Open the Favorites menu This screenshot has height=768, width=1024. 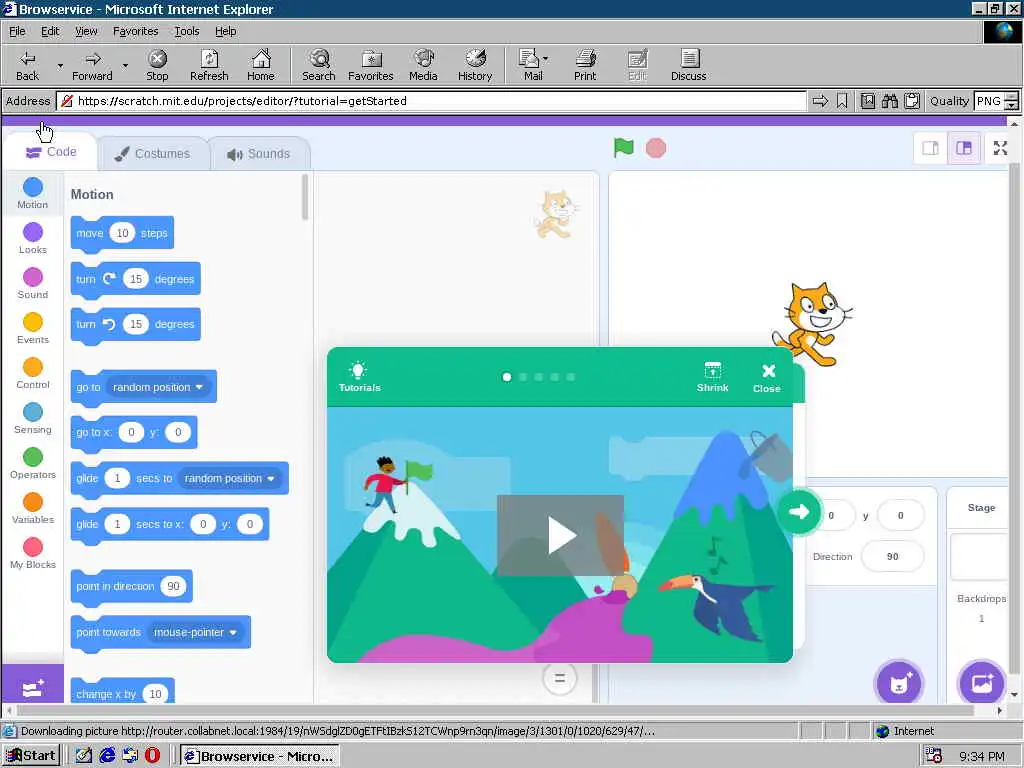[135, 31]
